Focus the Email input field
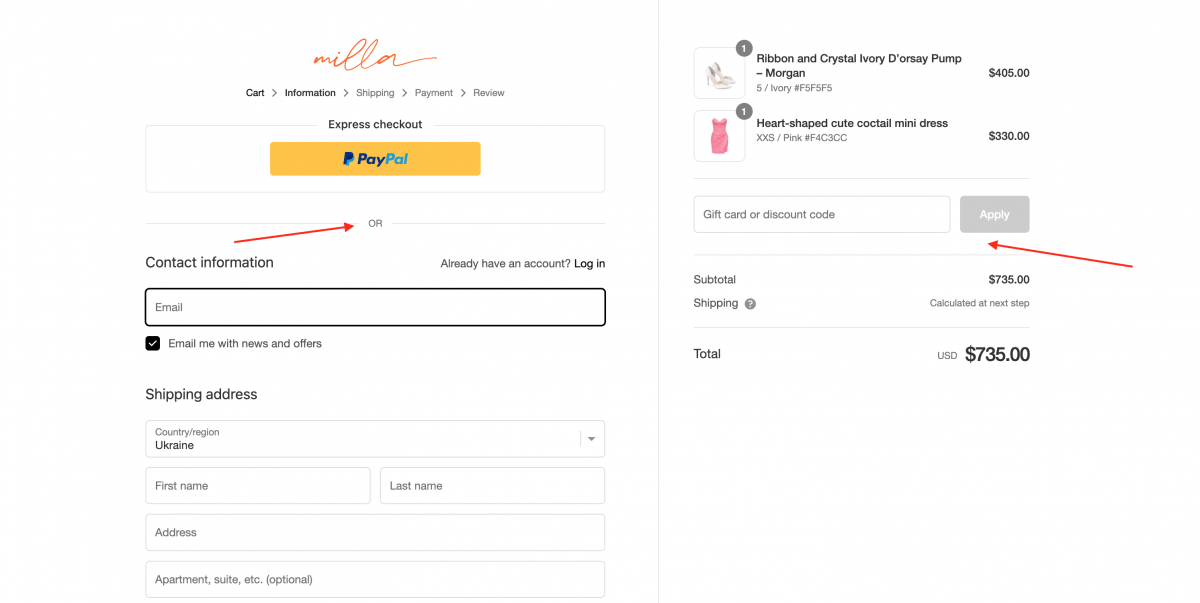Screen dimensions: 1200x603 375,307
